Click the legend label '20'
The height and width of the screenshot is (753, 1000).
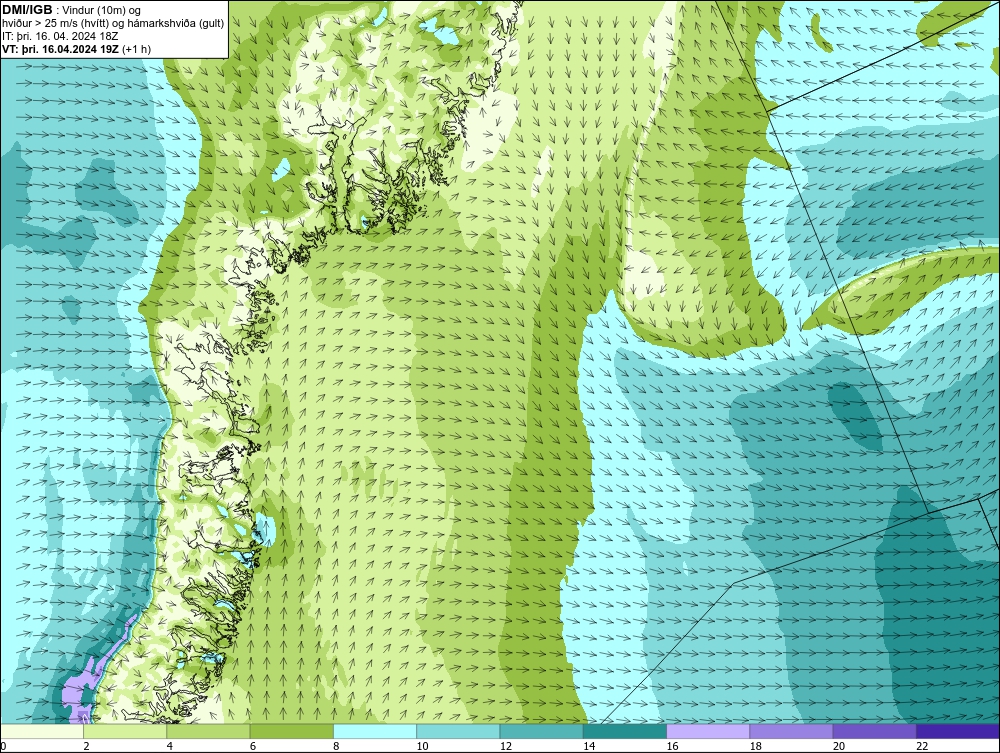[x=838, y=746]
